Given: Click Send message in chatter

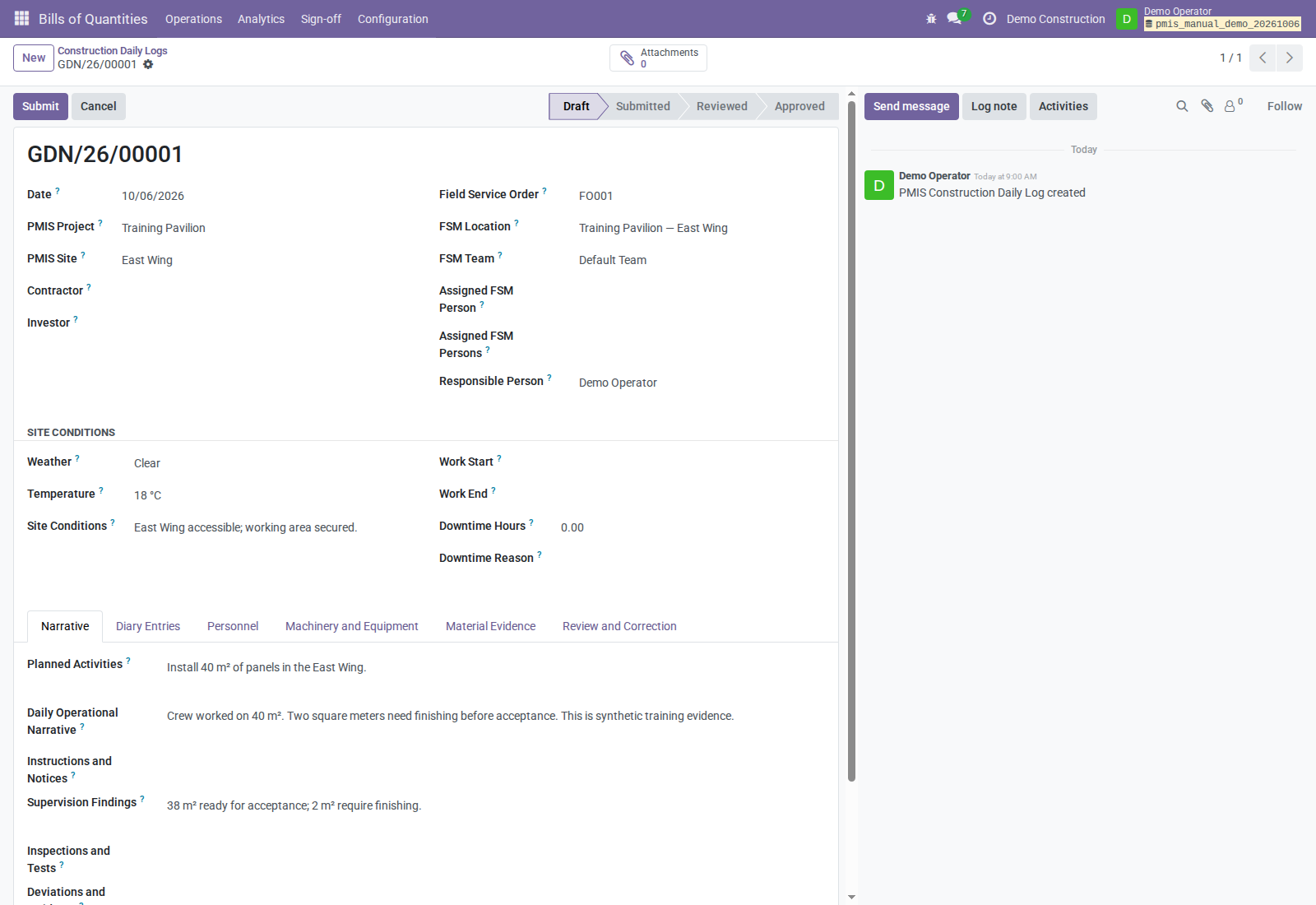Looking at the screenshot, I should coord(911,106).
